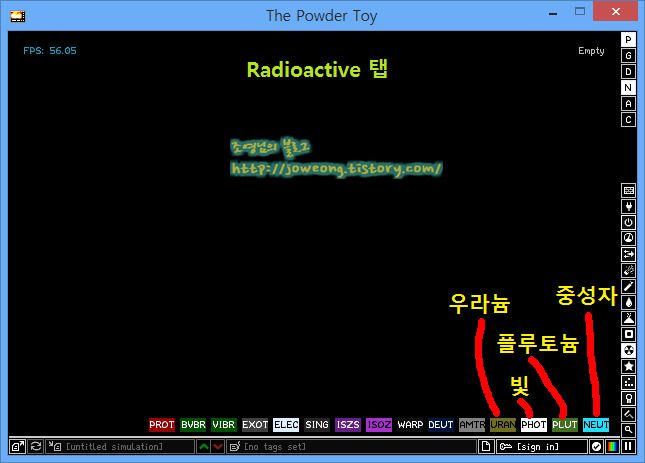Open the Tools category icon
This screenshot has height=463, width=645.
click(629, 398)
